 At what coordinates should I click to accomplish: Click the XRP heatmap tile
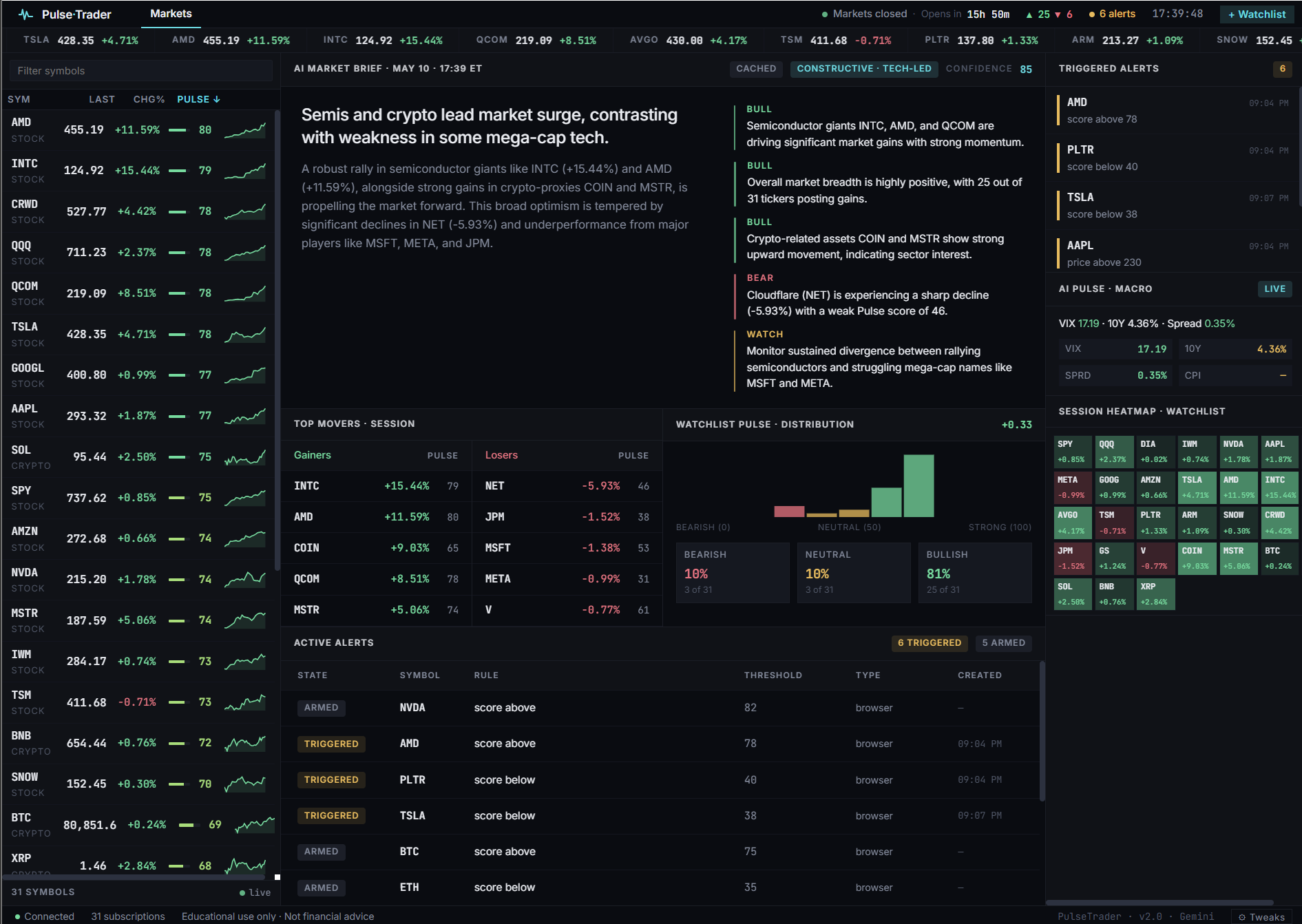pyautogui.click(x=1155, y=594)
